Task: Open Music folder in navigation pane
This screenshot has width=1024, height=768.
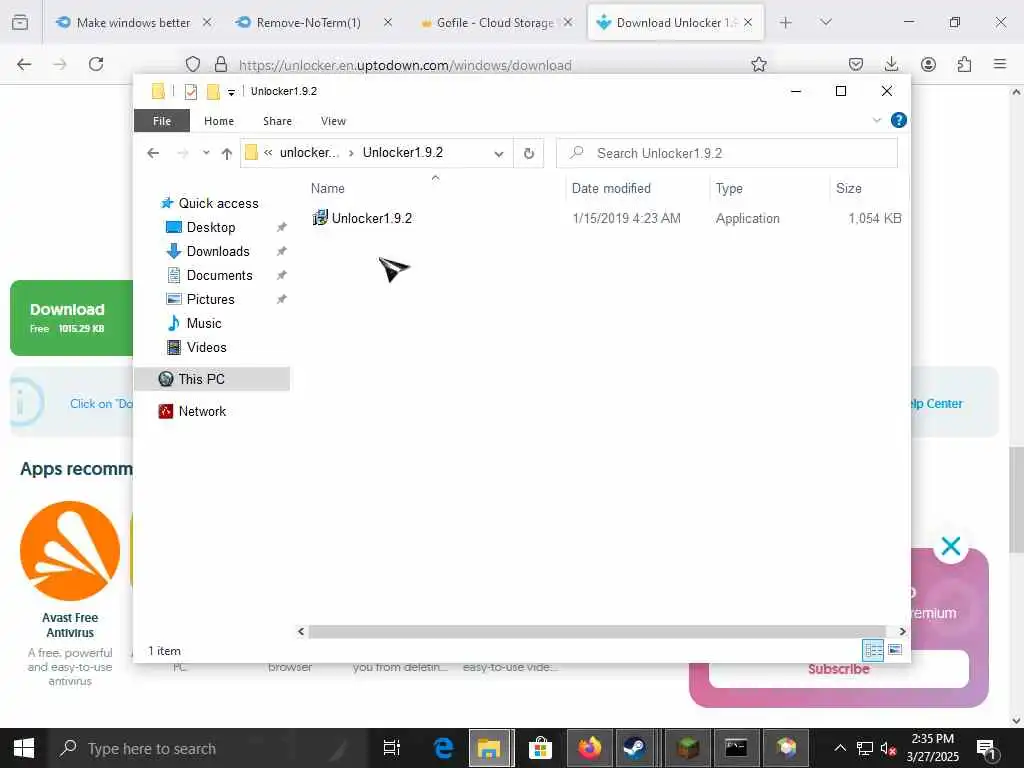Action: (203, 323)
